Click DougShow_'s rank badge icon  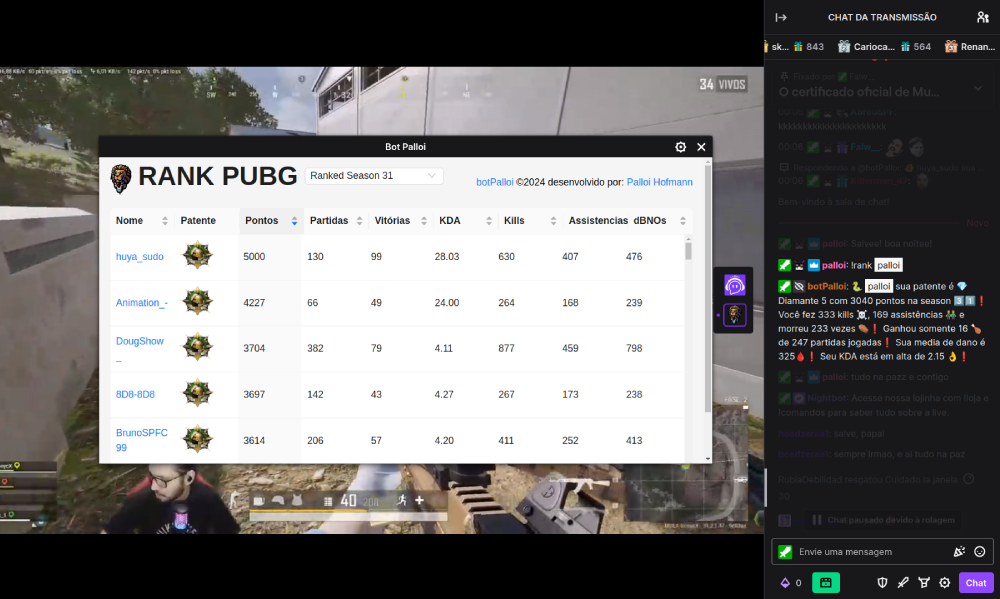tap(197, 347)
